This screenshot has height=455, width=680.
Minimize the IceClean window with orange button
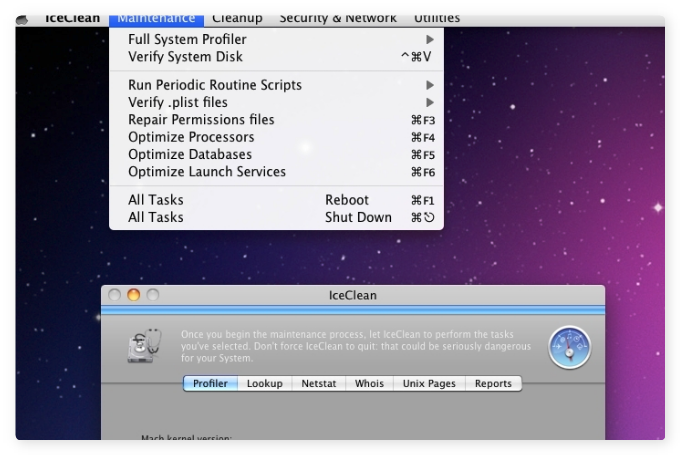tap(134, 295)
